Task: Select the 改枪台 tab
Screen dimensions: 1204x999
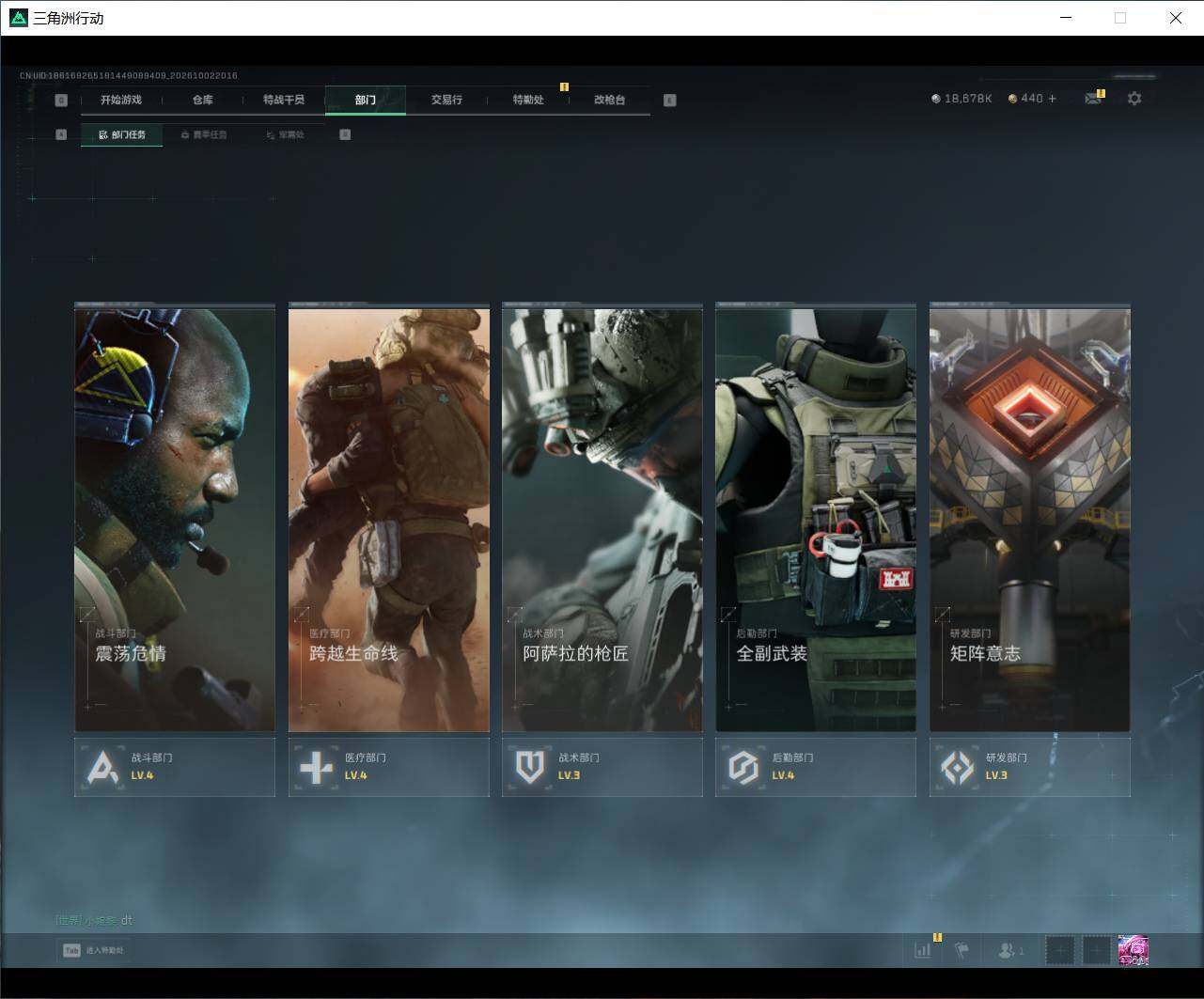Action: point(609,100)
